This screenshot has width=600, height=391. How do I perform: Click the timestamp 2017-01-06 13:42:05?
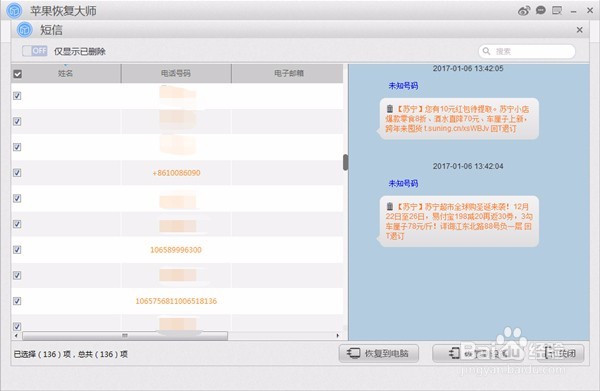tap(468, 68)
